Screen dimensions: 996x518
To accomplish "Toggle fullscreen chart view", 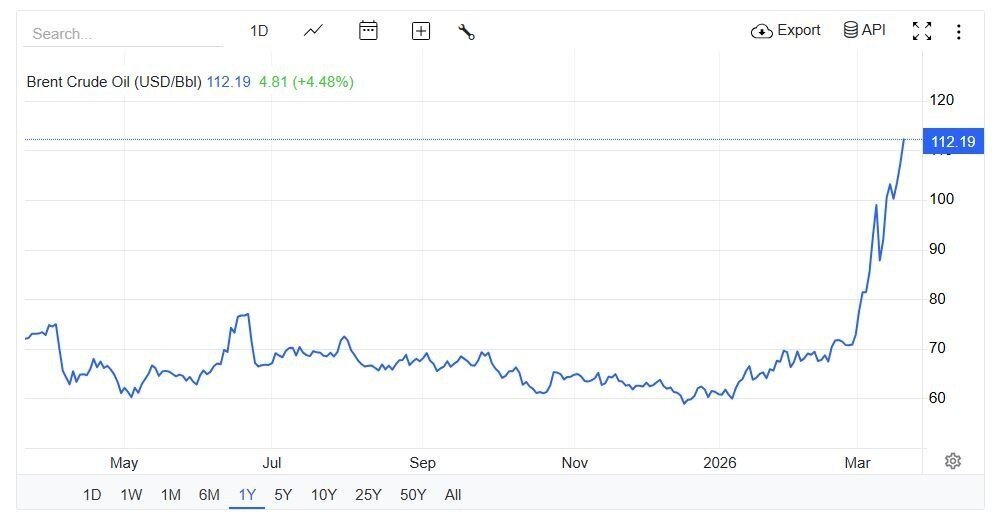I will click(x=922, y=31).
